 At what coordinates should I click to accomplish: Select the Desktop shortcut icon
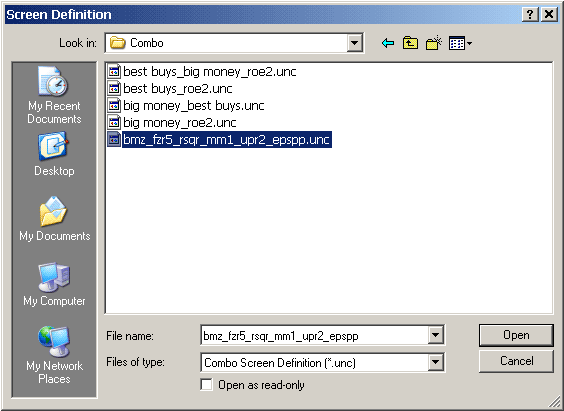[54, 154]
